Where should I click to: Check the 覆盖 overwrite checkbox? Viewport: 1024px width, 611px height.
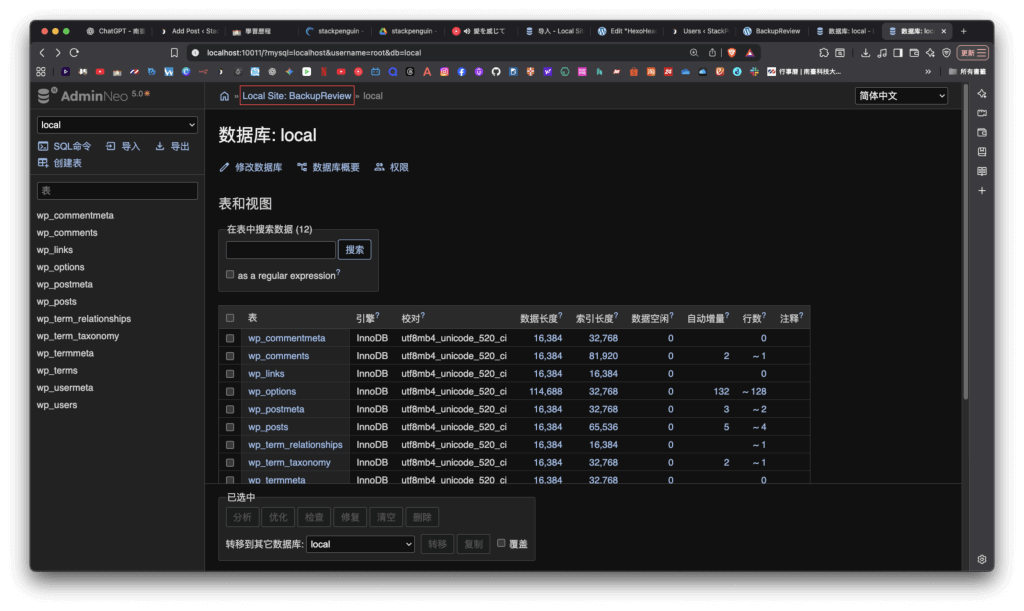tap(502, 543)
